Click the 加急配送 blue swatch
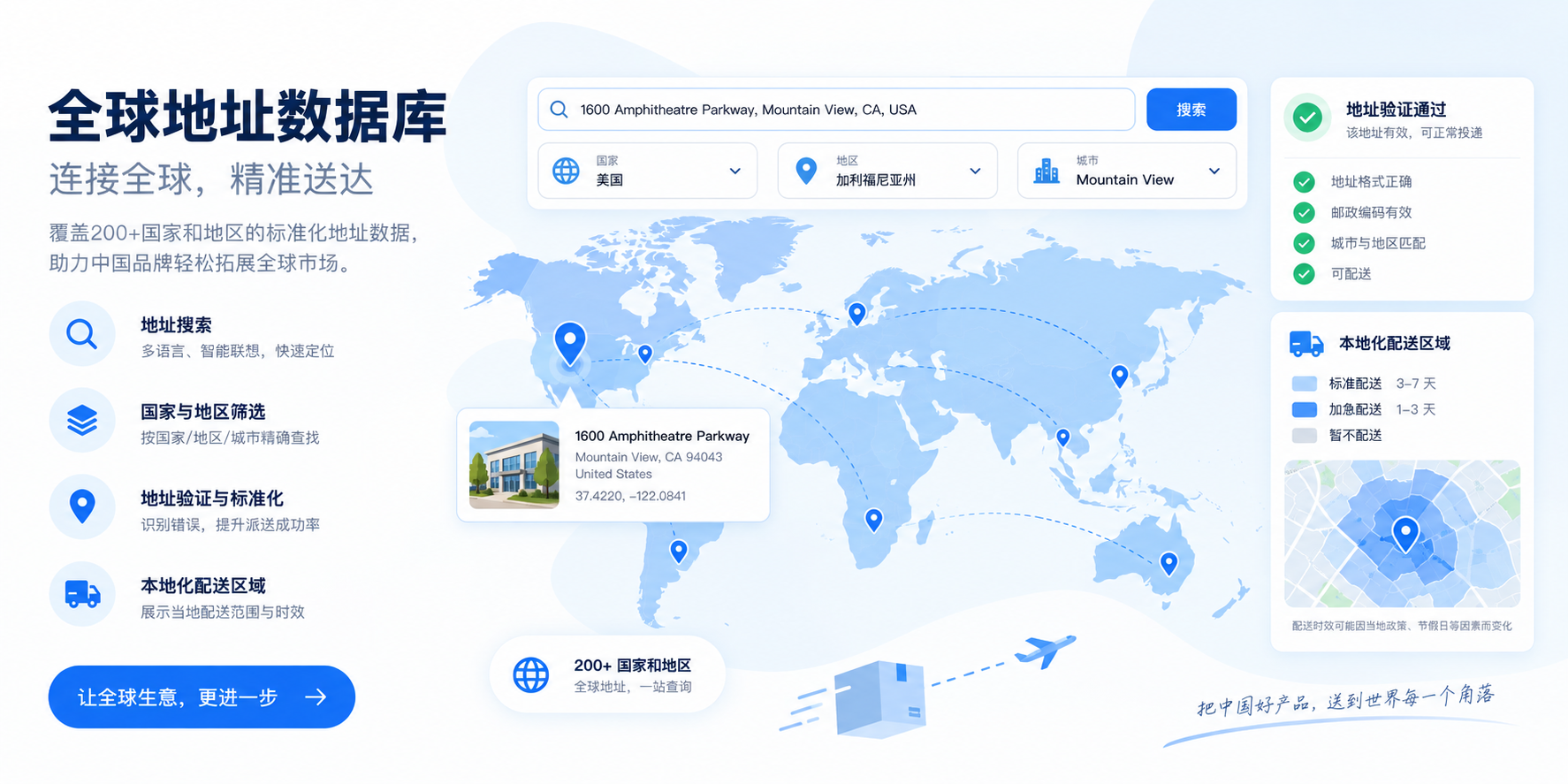Screen dimensions: 1568x784 coord(1305,409)
